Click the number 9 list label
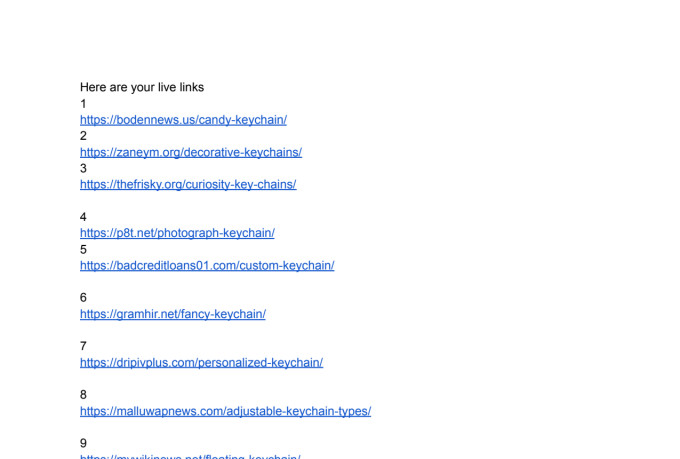The image size is (680, 459). pos(83,443)
